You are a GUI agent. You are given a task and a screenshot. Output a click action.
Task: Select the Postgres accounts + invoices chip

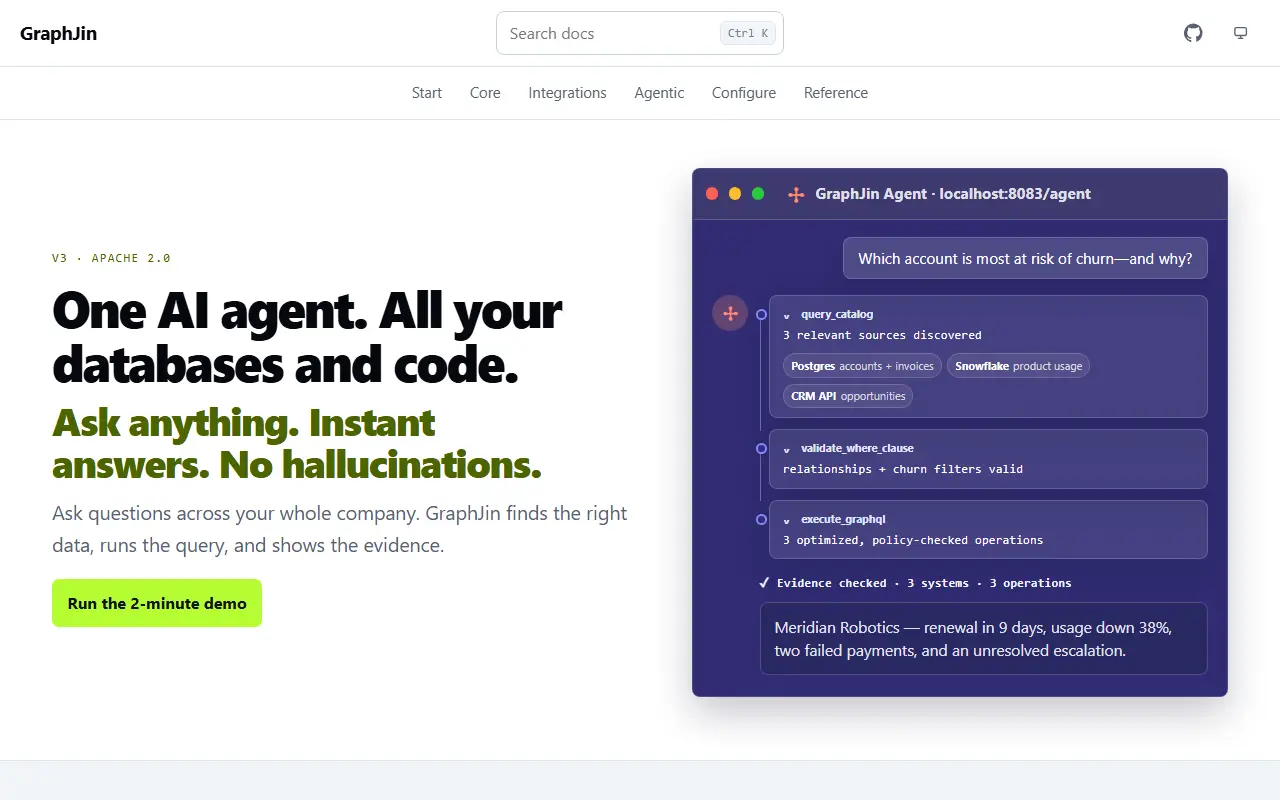[862, 366]
